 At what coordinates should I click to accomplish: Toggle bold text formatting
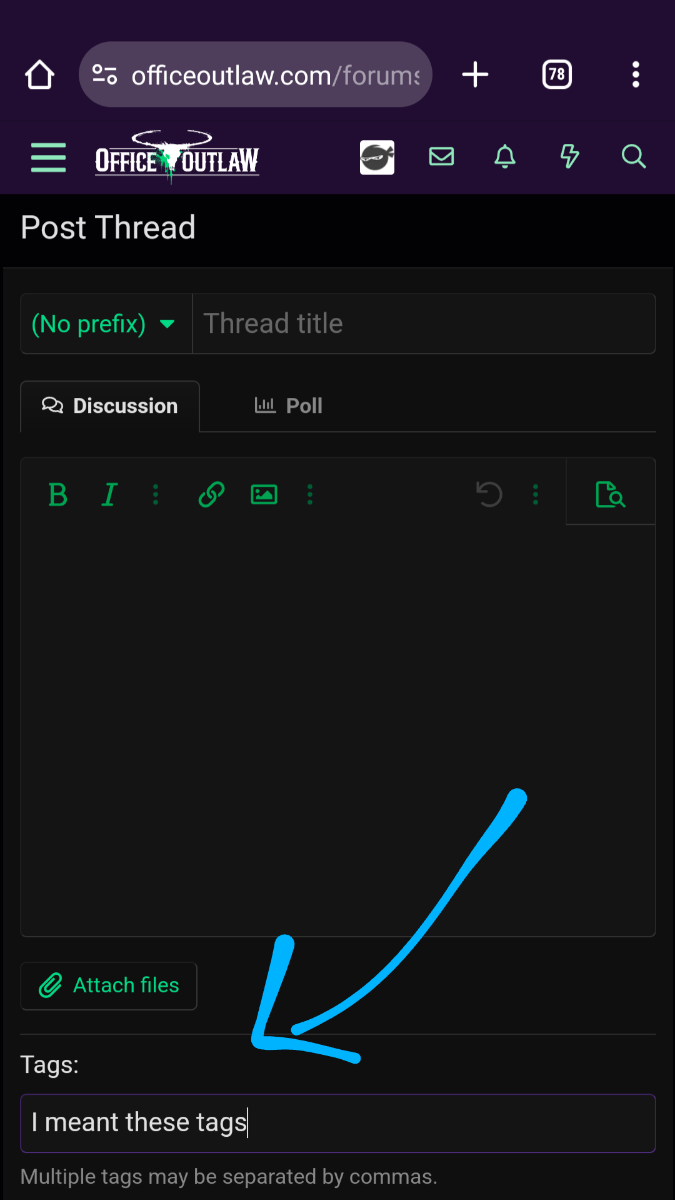[x=58, y=494]
